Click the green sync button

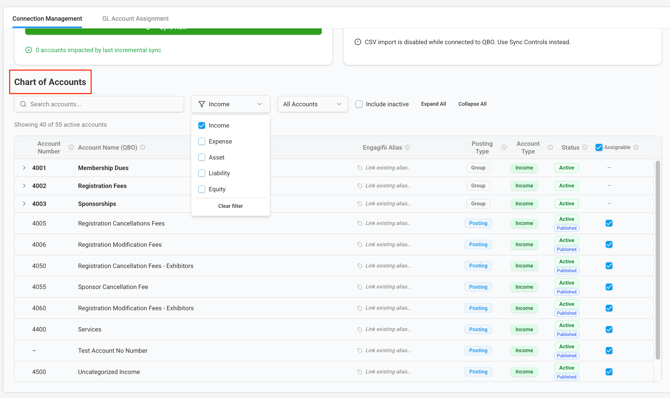(x=173, y=31)
